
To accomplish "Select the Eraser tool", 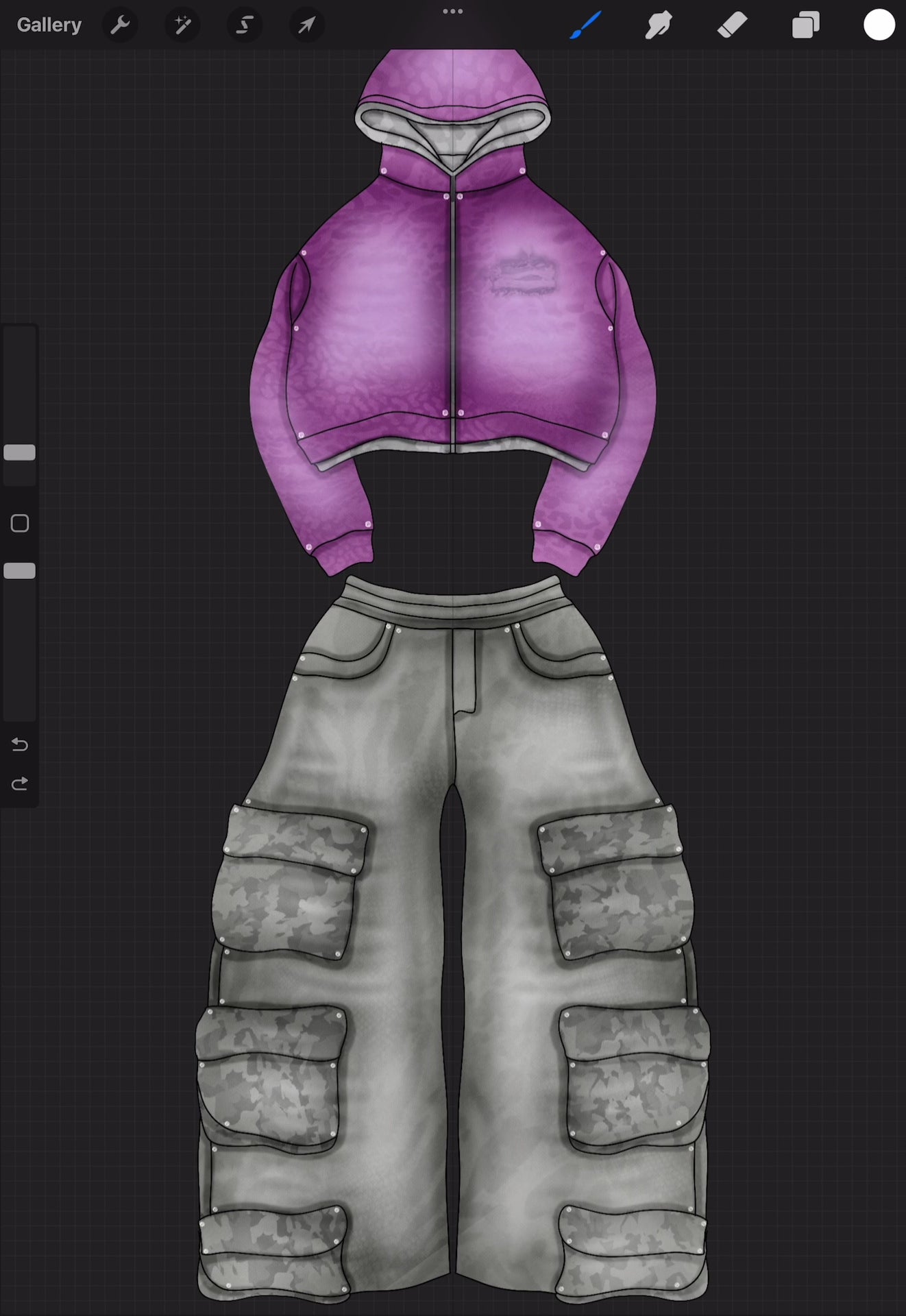I will (x=732, y=25).
